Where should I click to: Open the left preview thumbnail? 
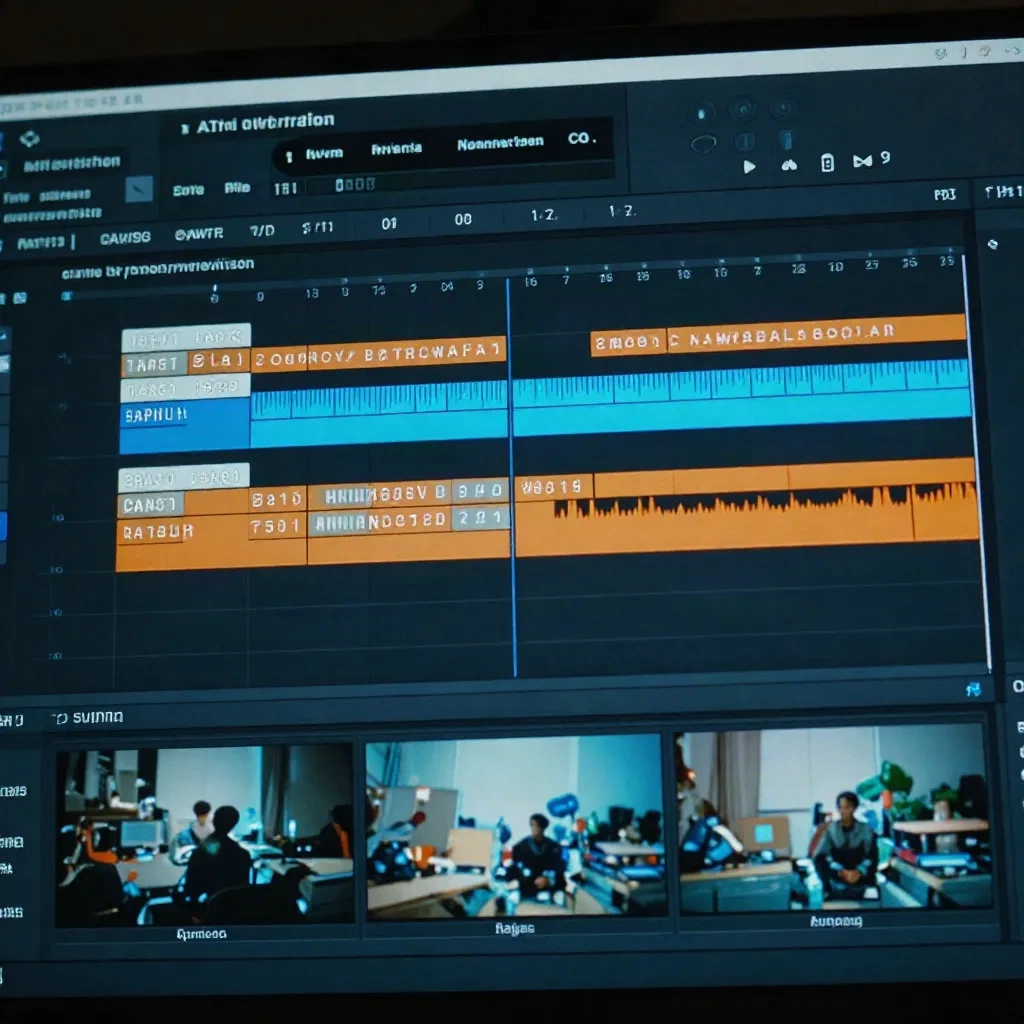[x=204, y=836]
